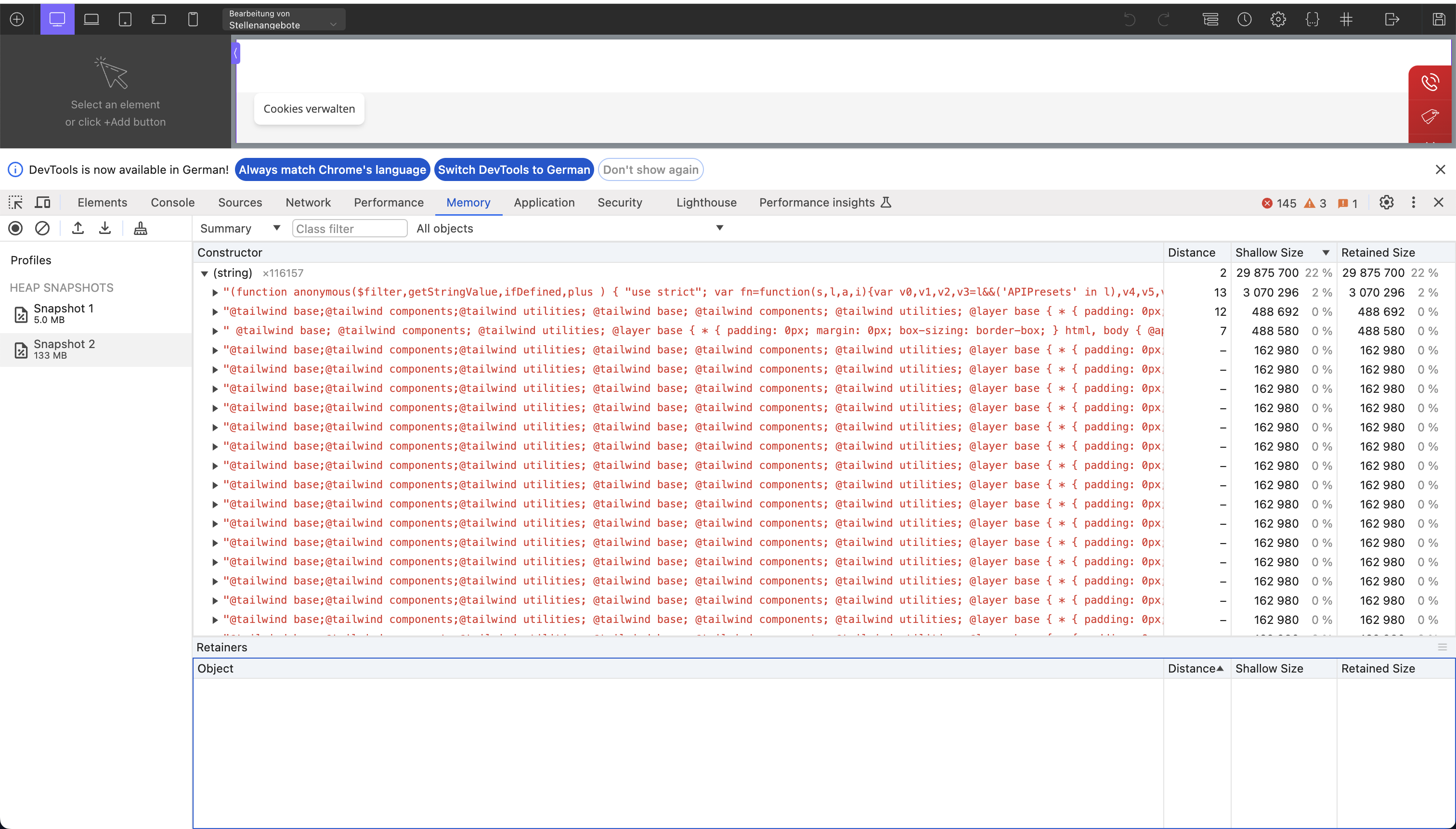Expand the tailwind string row sized 488 580
1456x829 pixels.
pyautogui.click(x=215, y=331)
